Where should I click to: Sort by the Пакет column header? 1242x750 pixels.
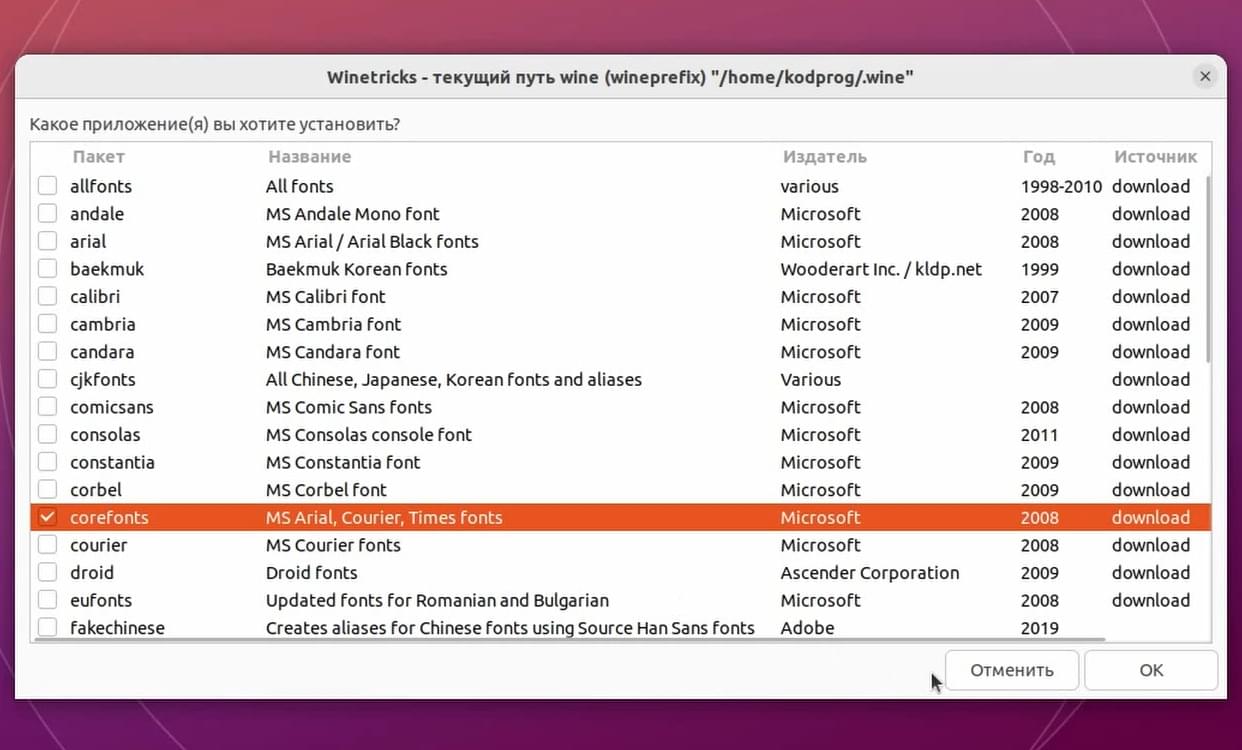tap(98, 157)
